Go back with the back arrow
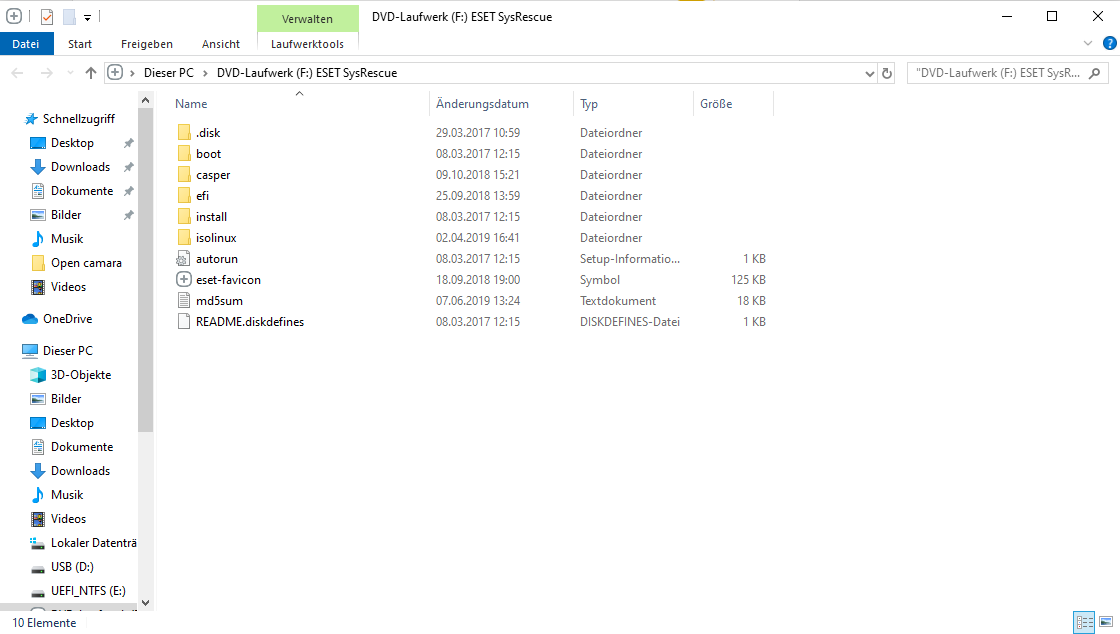The height and width of the screenshot is (634, 1120). tap(18, 73)
